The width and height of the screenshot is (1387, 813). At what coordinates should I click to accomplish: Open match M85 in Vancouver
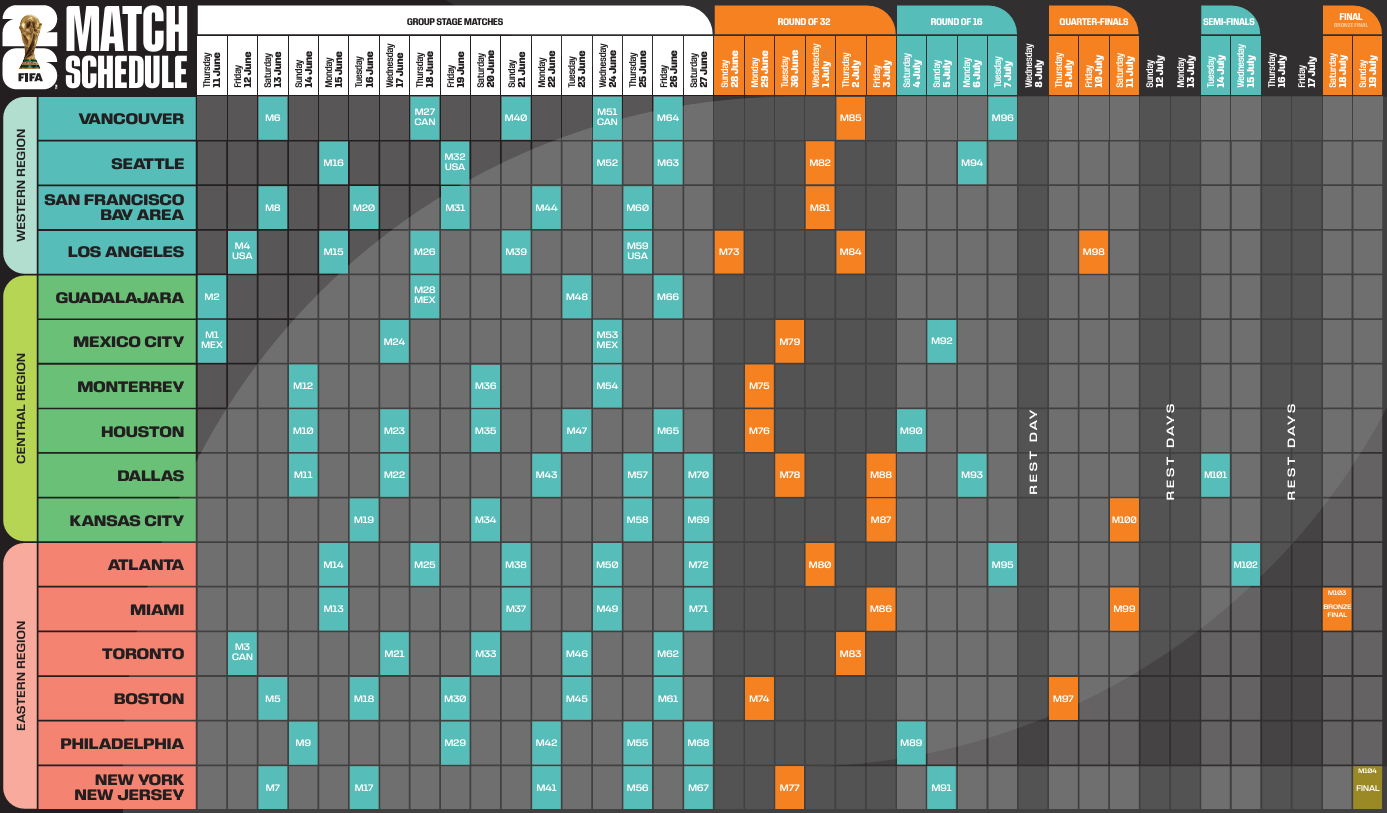[851, 119]
